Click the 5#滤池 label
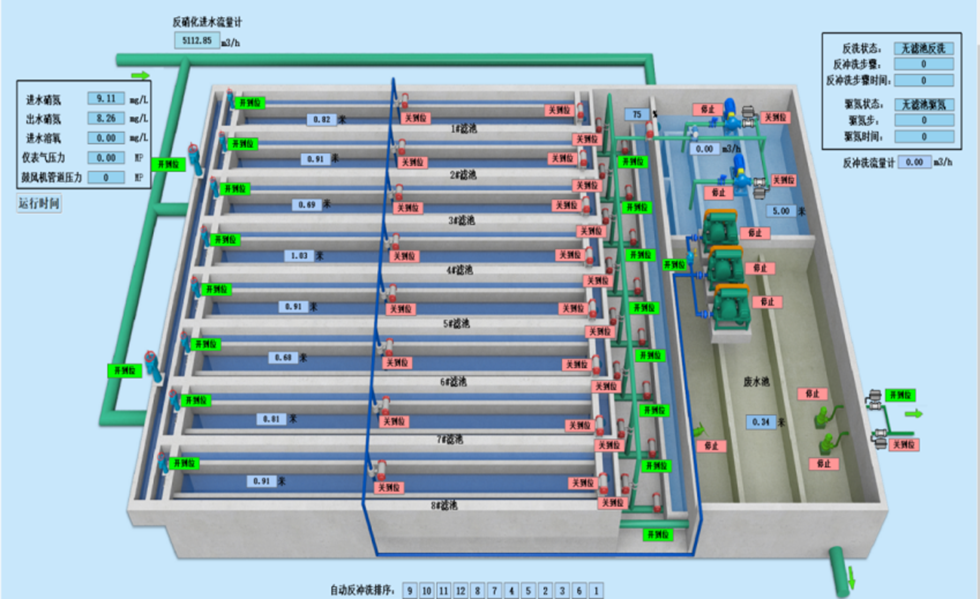The image size is (980, 599). point(456,324)
